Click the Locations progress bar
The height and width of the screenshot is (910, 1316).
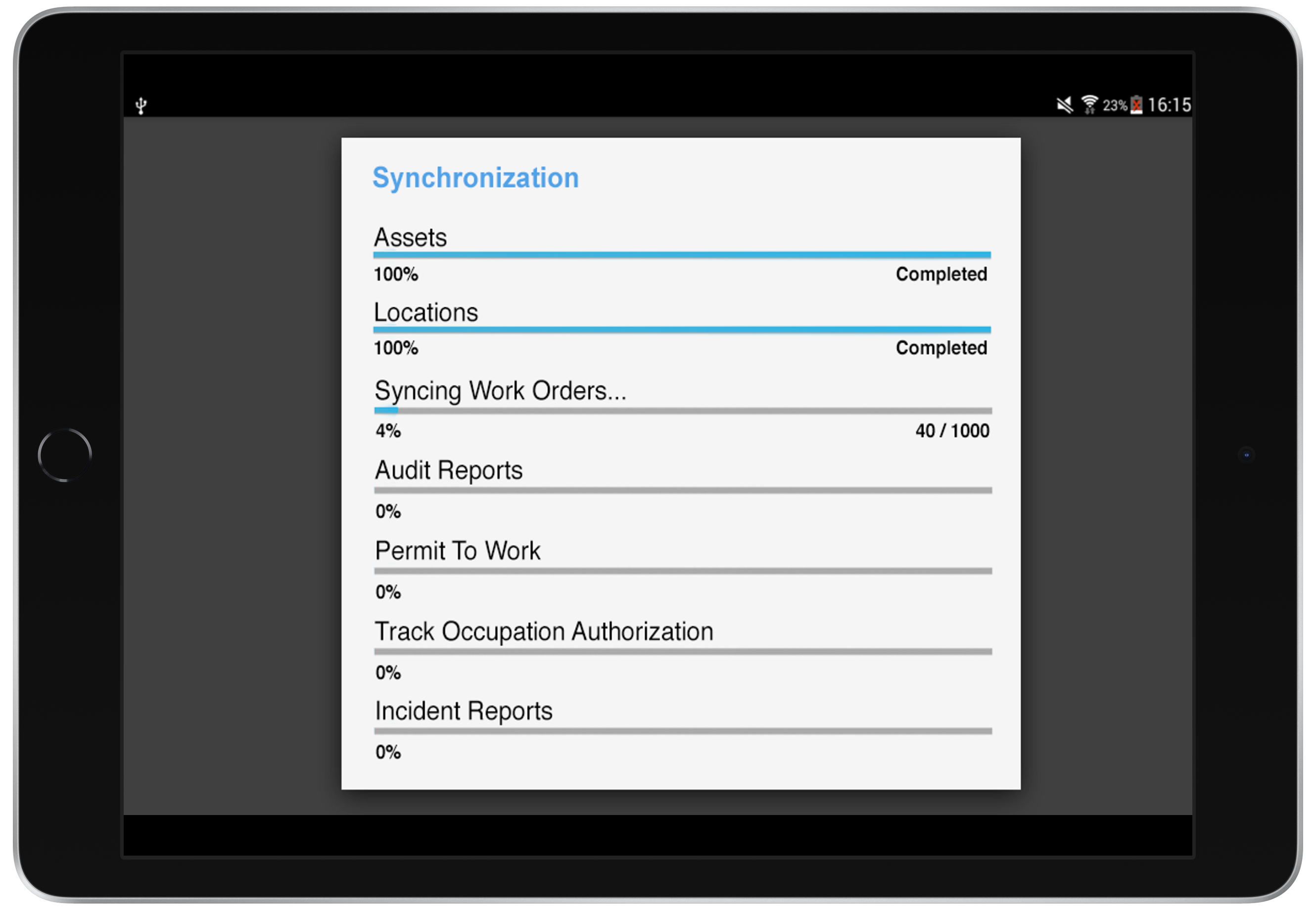[x=682, y=329]
